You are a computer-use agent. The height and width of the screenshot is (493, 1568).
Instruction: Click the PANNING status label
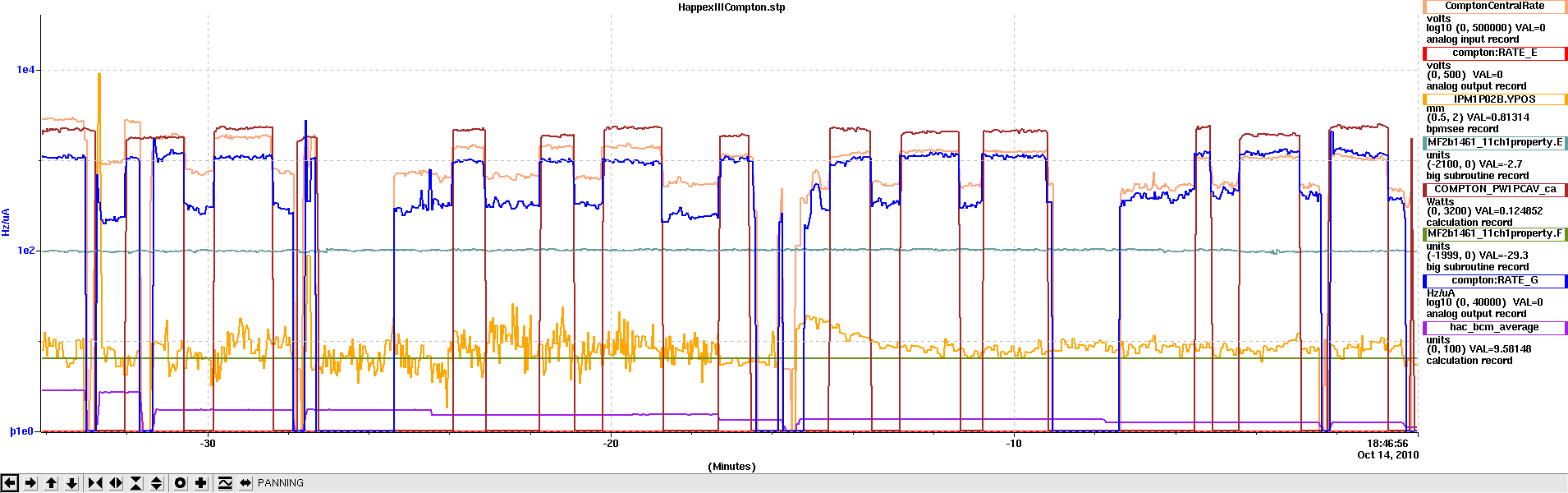(281, 483)
